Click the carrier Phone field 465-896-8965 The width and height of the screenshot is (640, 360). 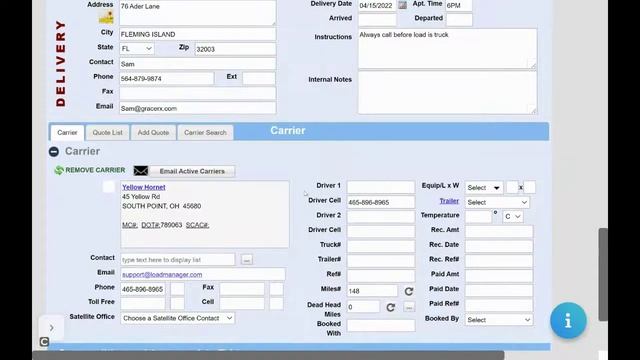(143, 289)
